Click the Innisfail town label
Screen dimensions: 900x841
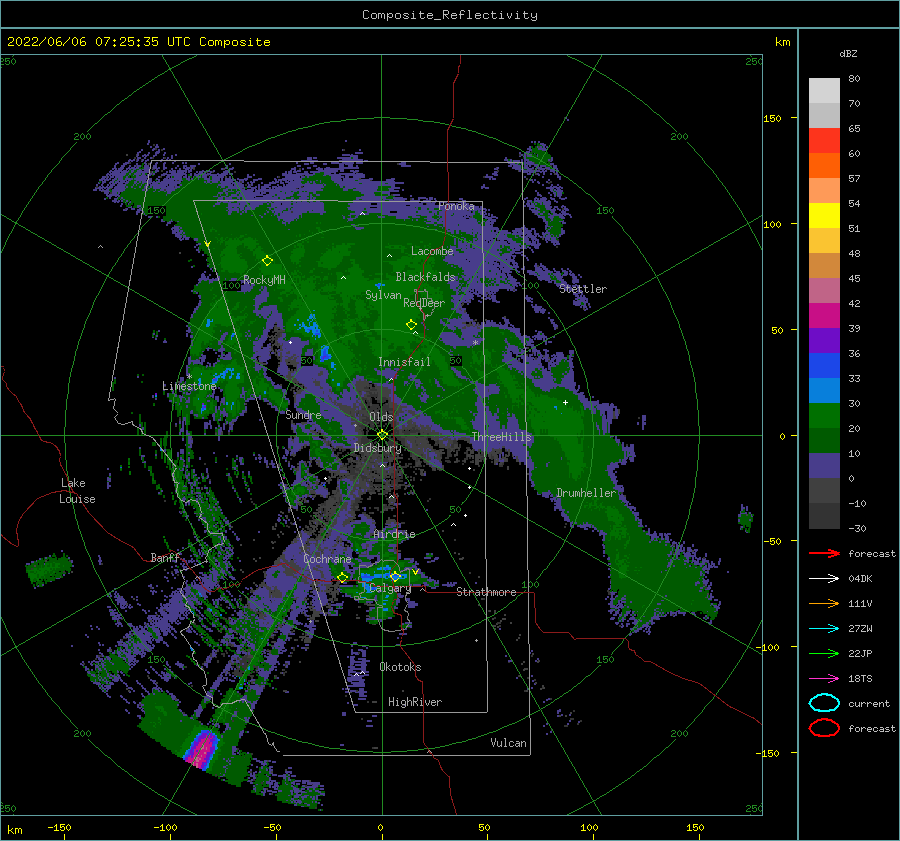point(404,362)
